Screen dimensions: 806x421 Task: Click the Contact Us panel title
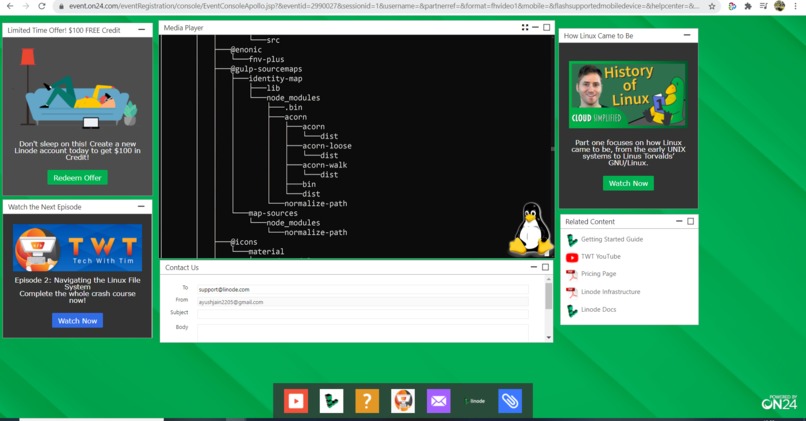click(x=181, y=267)
